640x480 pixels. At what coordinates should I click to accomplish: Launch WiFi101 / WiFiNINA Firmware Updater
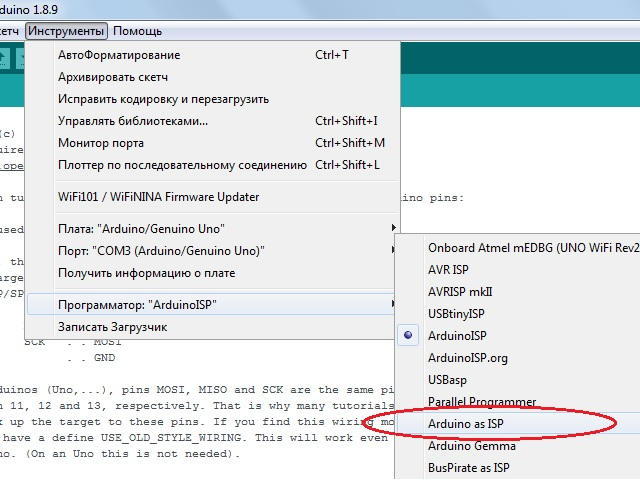coord(213,197)
